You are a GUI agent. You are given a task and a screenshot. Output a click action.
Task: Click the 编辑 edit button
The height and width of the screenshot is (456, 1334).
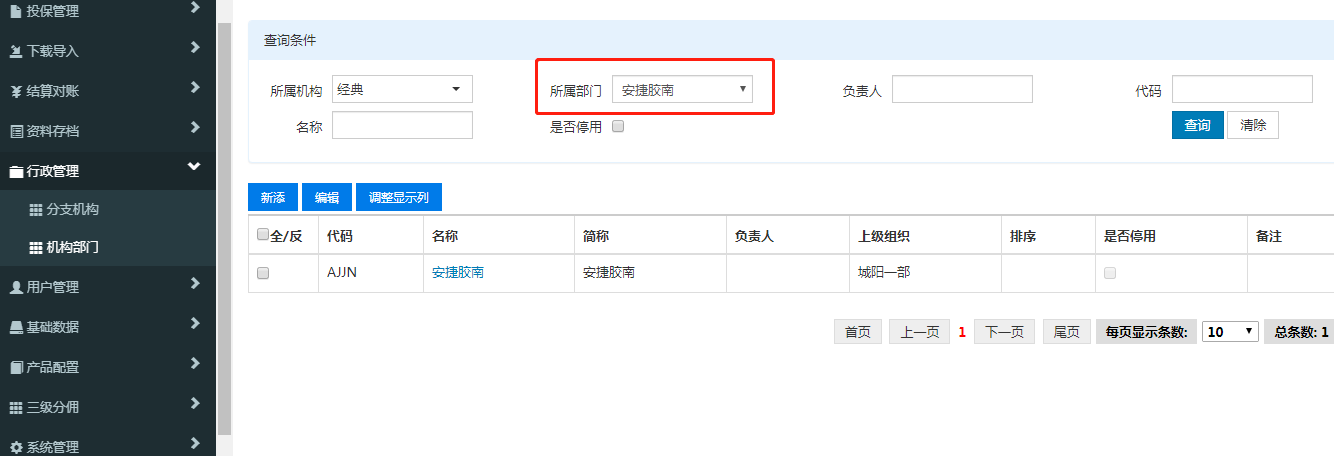[x=327, y=198]
